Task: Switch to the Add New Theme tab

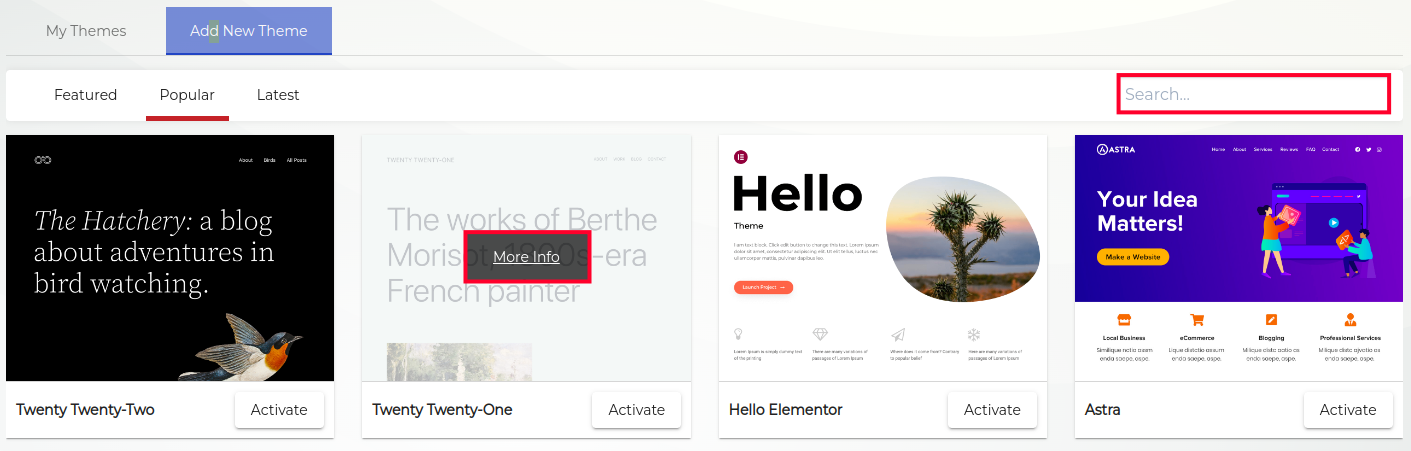Action: click(248, 30)
